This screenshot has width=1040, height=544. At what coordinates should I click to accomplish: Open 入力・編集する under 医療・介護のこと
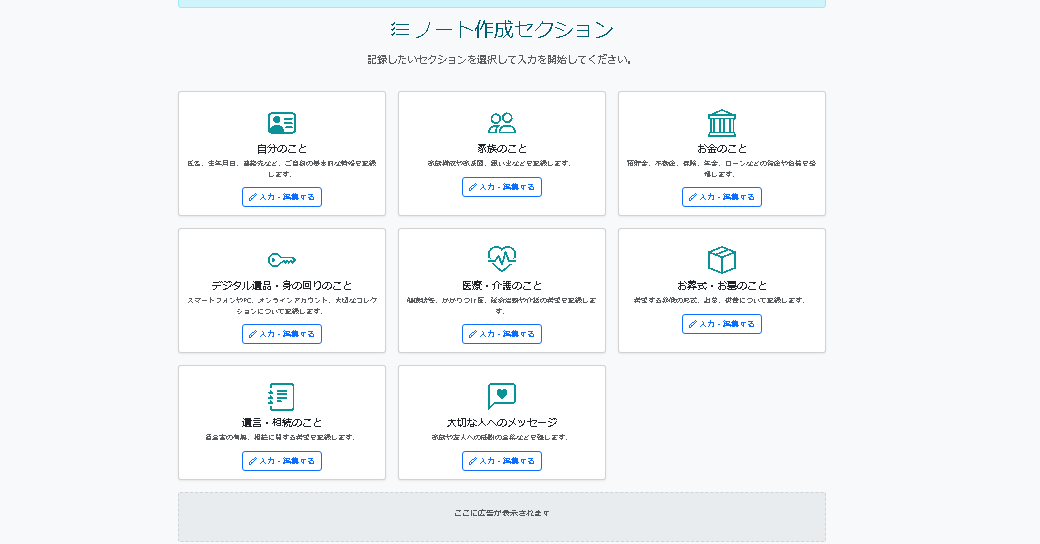coord(502,334)
